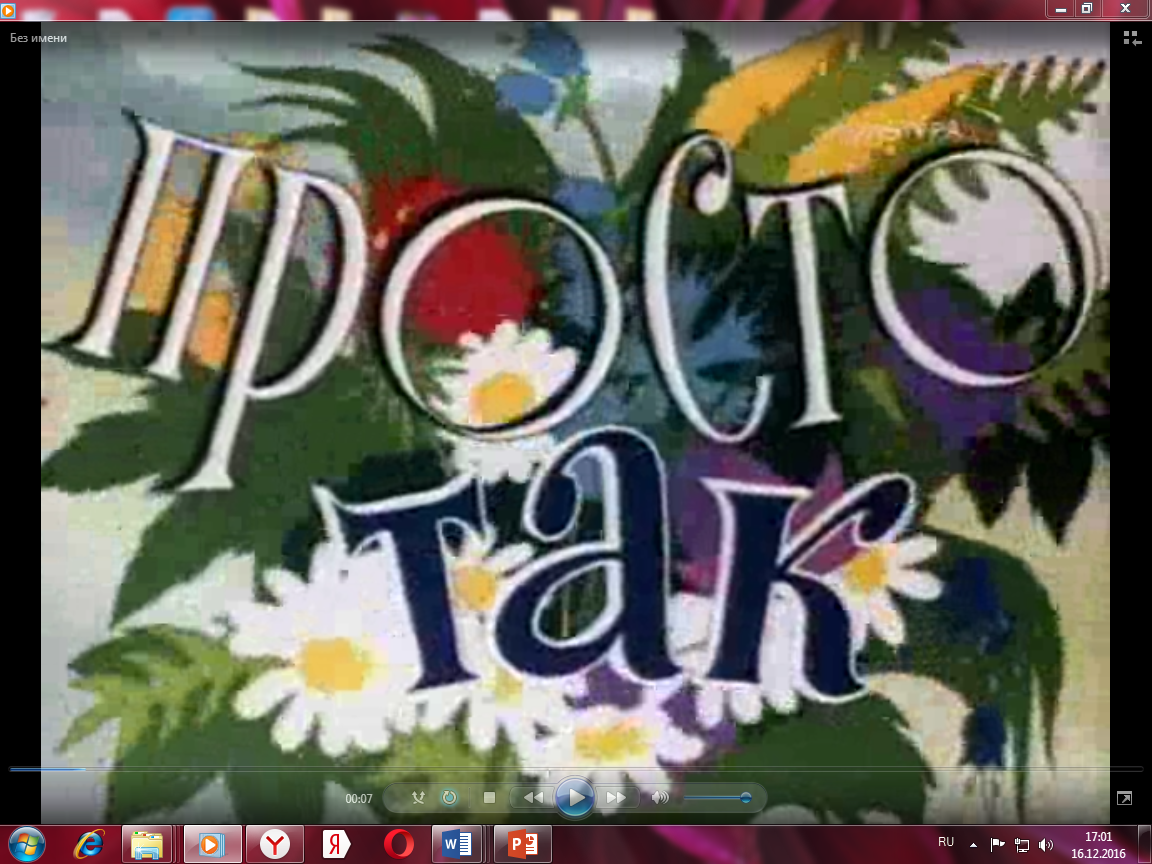Open the Windows Start menu
This screenshot has height=864, width=1152.
(27, 845)
